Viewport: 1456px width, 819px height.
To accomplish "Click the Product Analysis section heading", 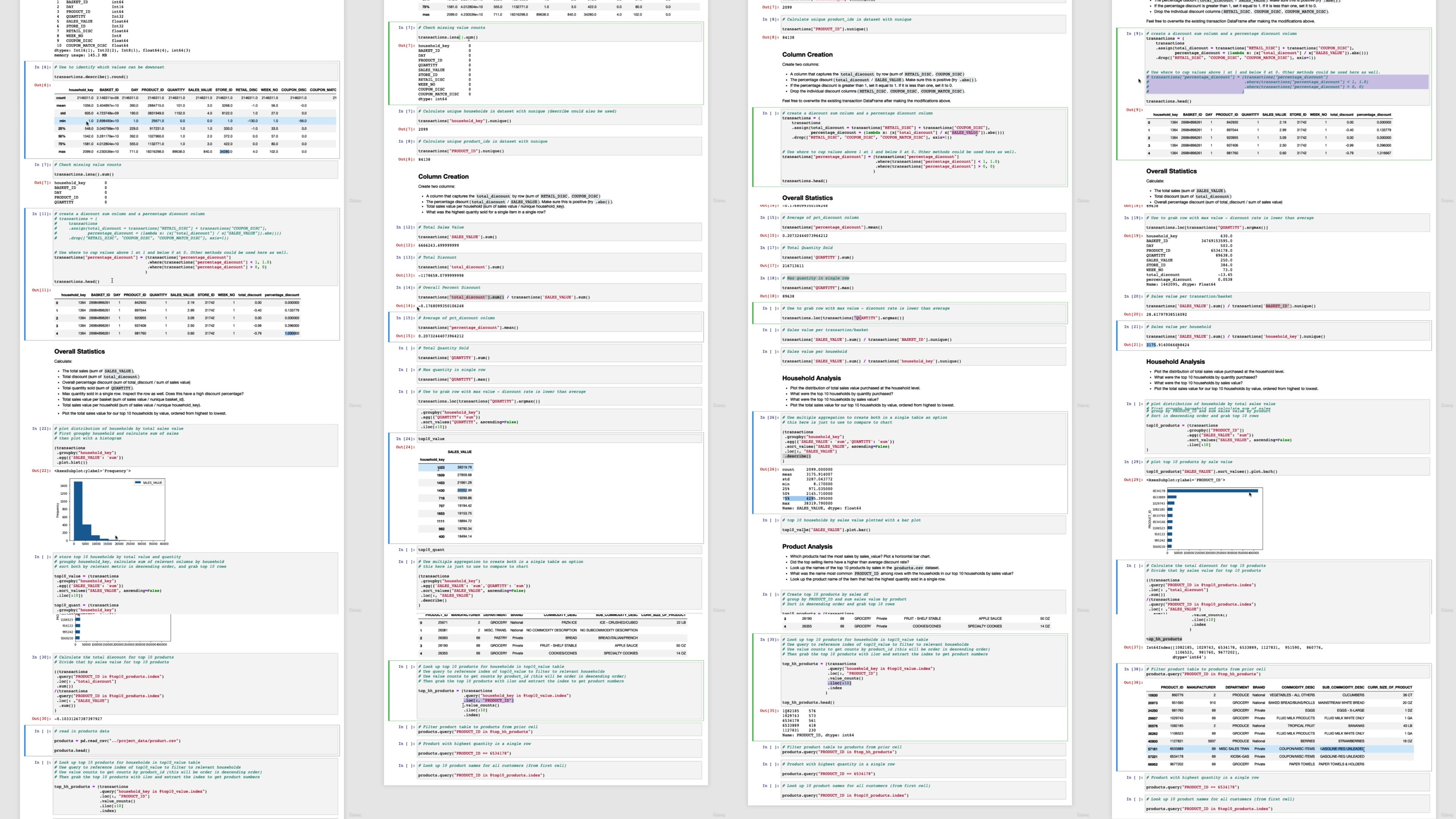I will pos(807,546).
